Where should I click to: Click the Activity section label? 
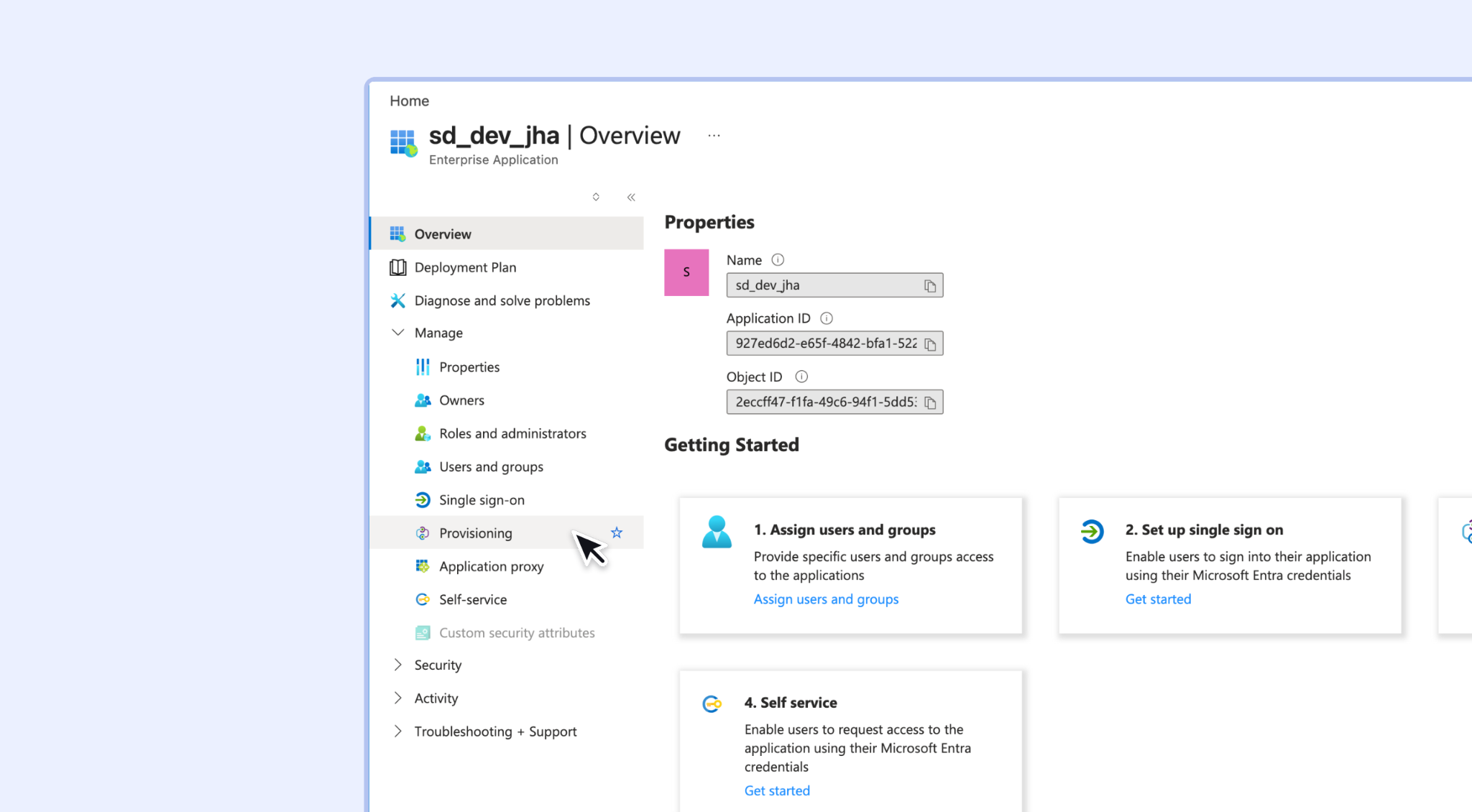coord(436,698)
